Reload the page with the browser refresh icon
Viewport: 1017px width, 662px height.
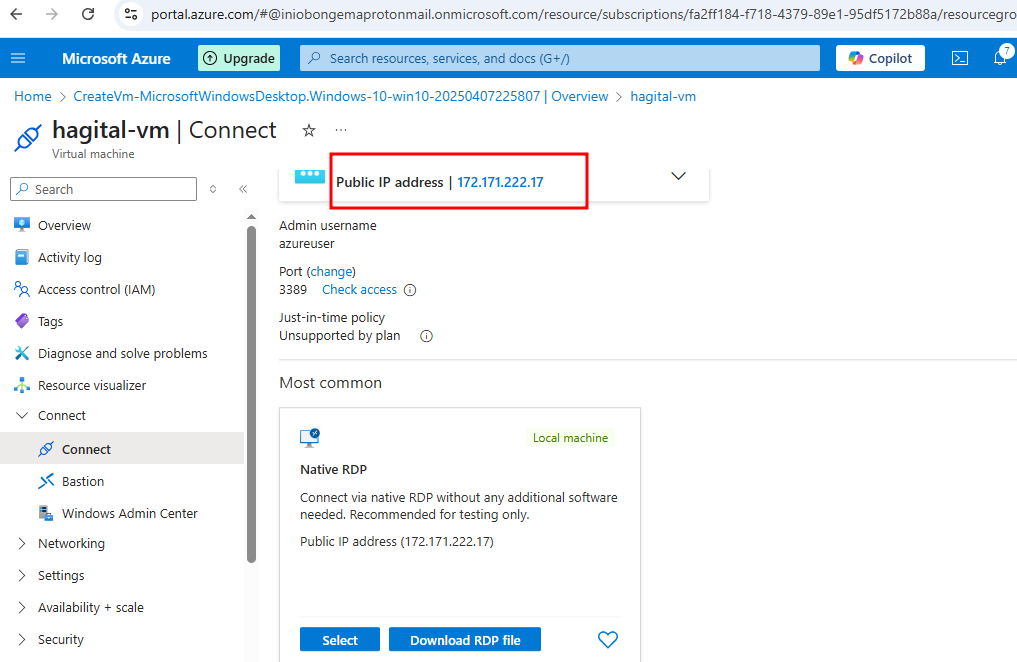coord(88,14)
